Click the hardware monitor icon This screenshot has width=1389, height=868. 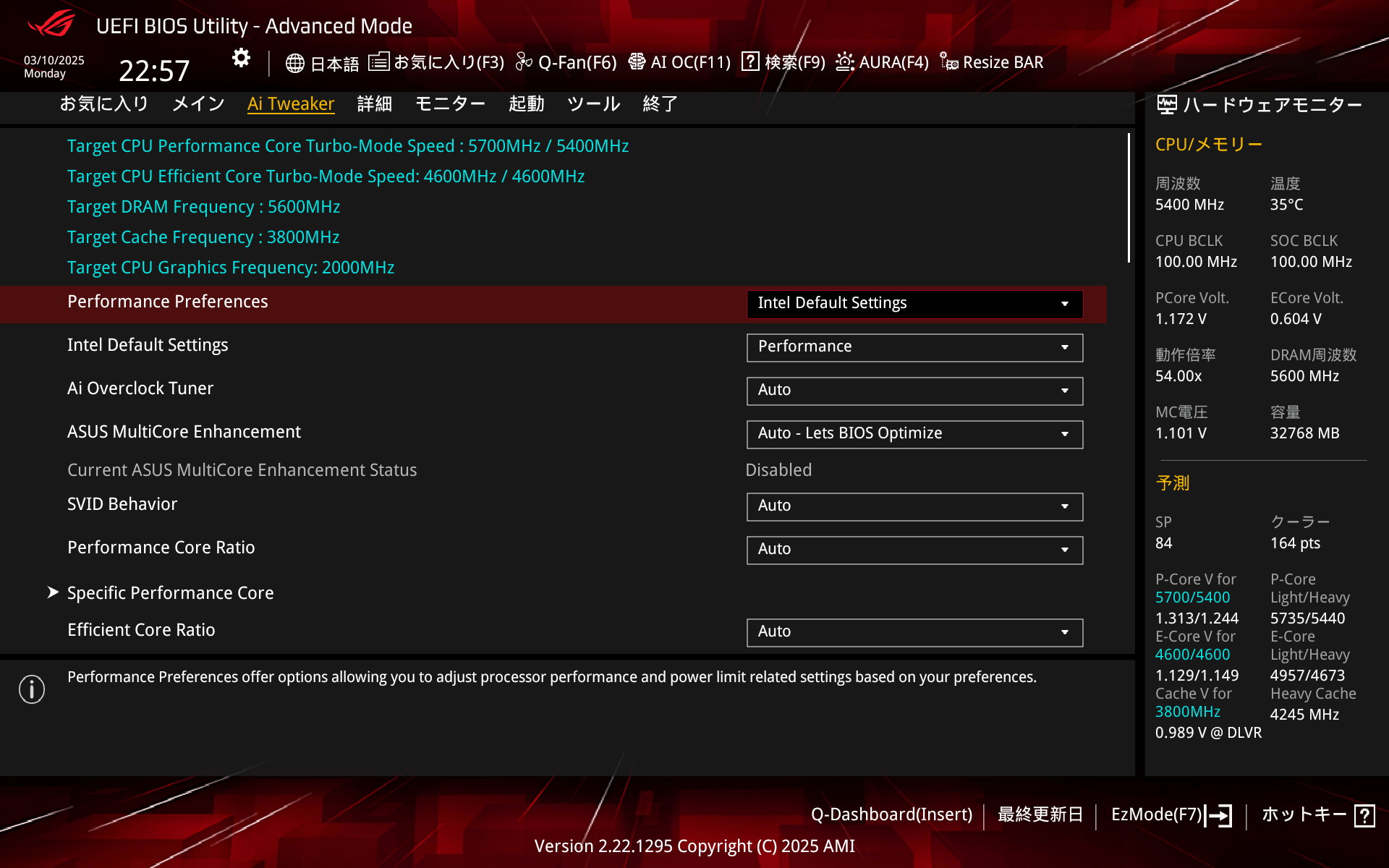point(1167,105)
